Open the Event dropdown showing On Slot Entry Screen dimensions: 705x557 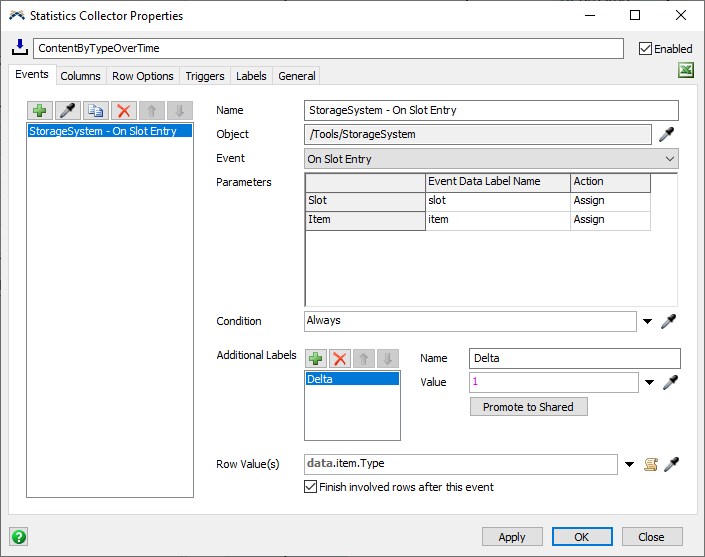[491, 159]
